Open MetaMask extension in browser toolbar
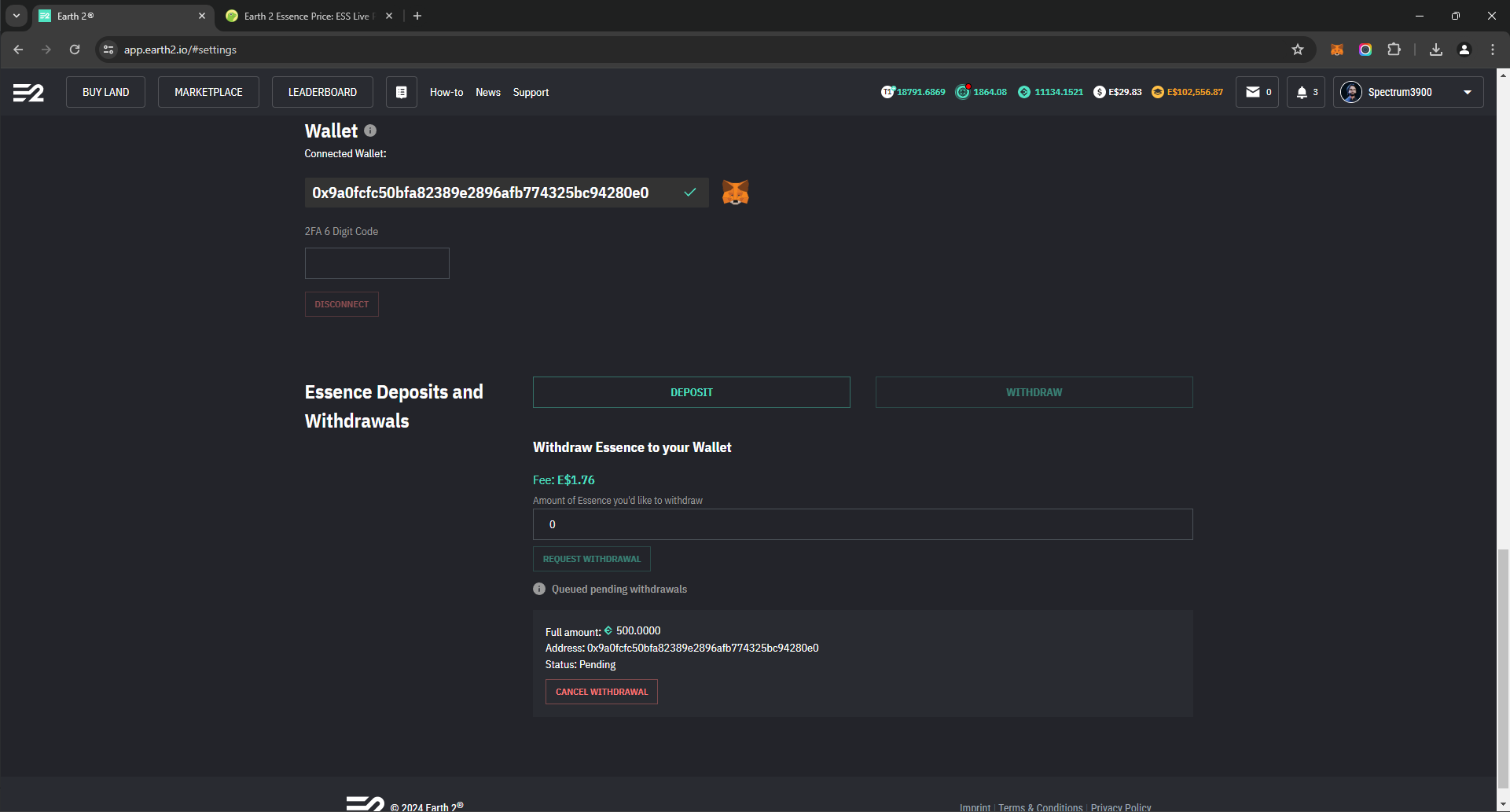The image size is (1510, 812). point(1336,50)
